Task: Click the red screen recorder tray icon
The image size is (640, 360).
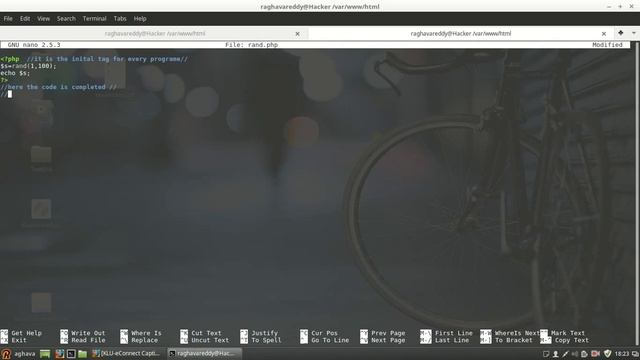Action: (596, 354)
